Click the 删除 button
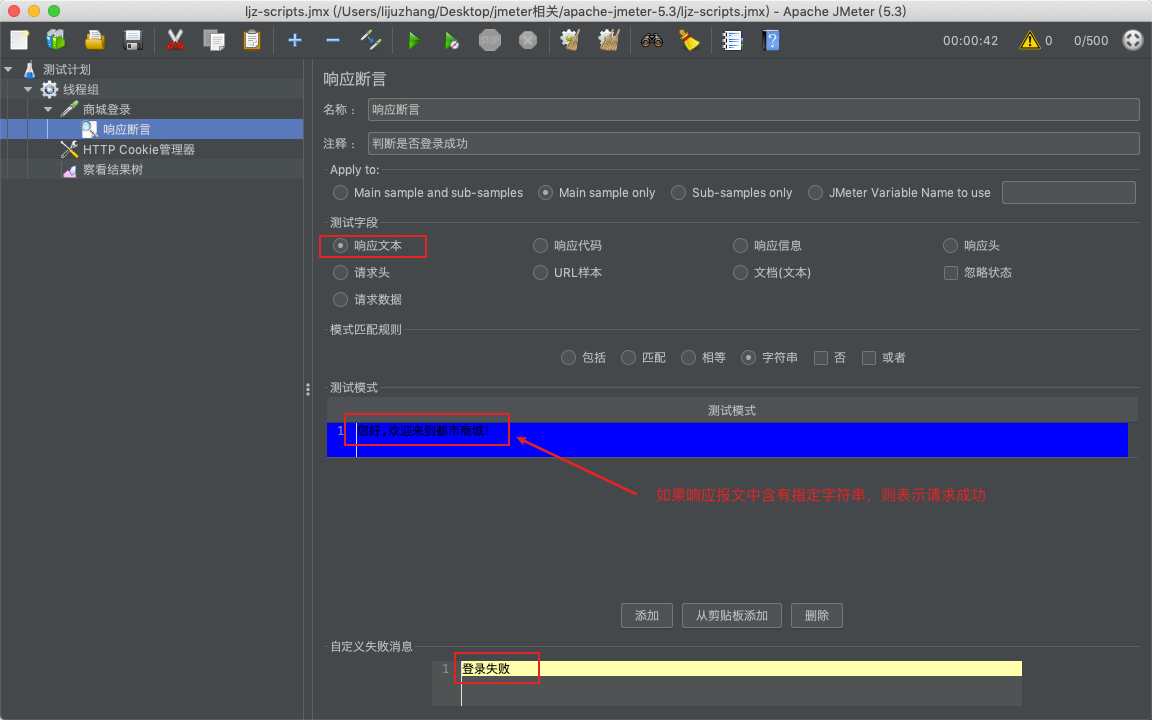The image size is (1152, 720). tap(817, 616)
